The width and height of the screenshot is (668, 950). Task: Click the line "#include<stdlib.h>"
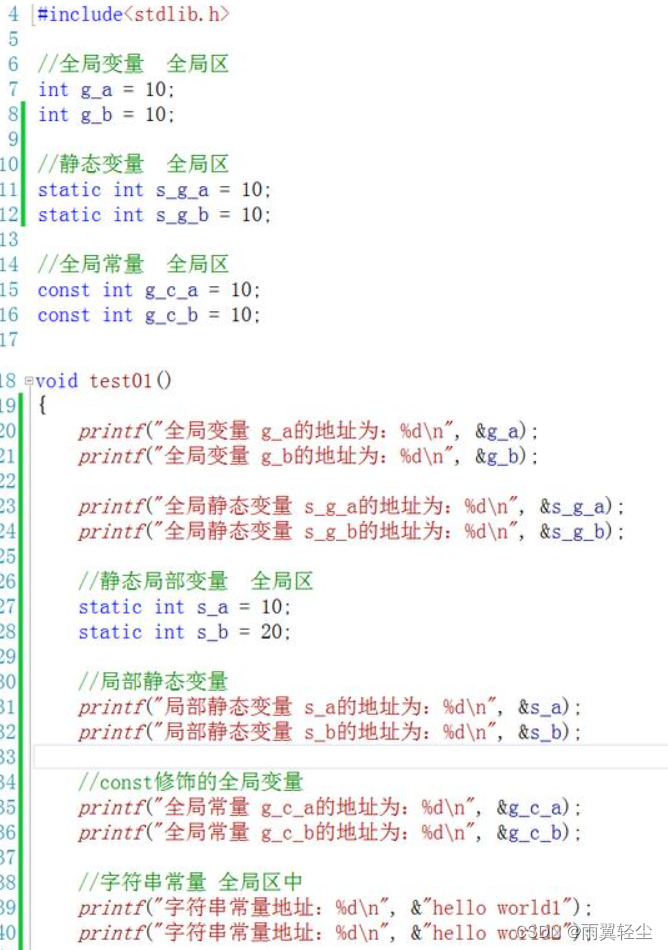tap(133, 14)
